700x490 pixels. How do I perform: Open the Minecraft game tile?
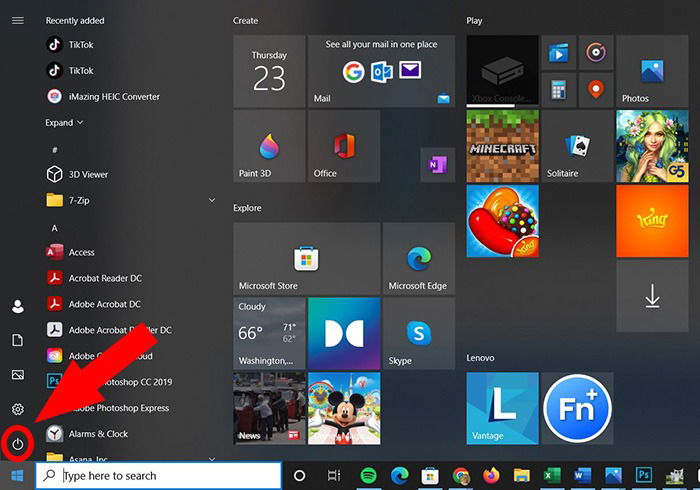tap(503, 146)
